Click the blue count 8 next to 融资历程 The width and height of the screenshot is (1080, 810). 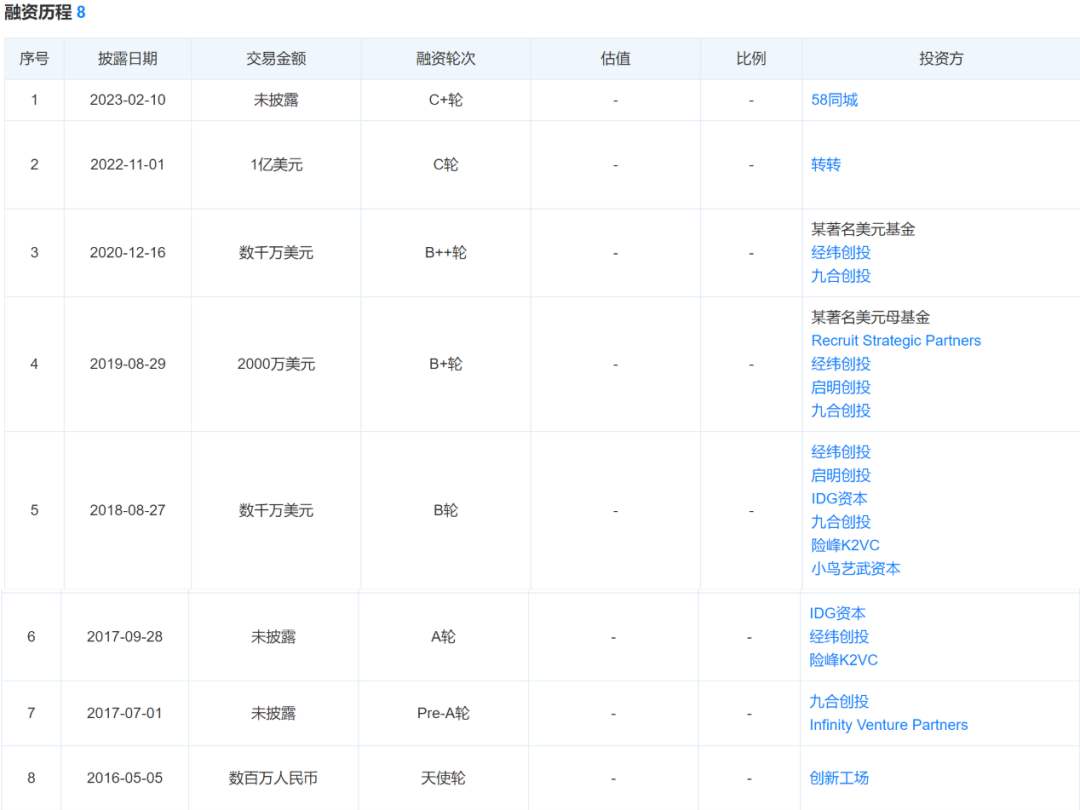[82, 13]
